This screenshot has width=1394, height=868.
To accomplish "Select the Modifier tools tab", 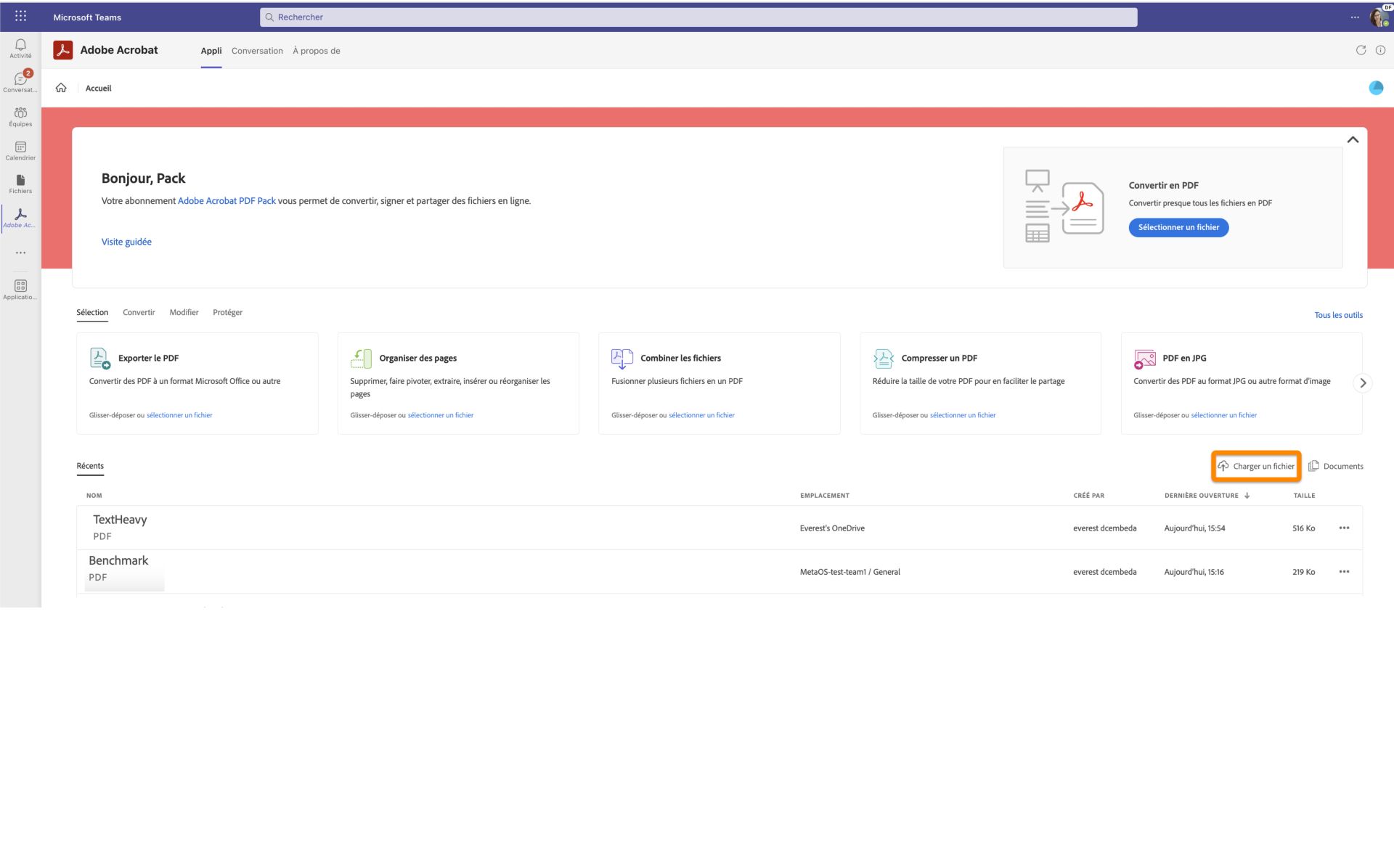I will pyautogui.click(x=184, y=312).
